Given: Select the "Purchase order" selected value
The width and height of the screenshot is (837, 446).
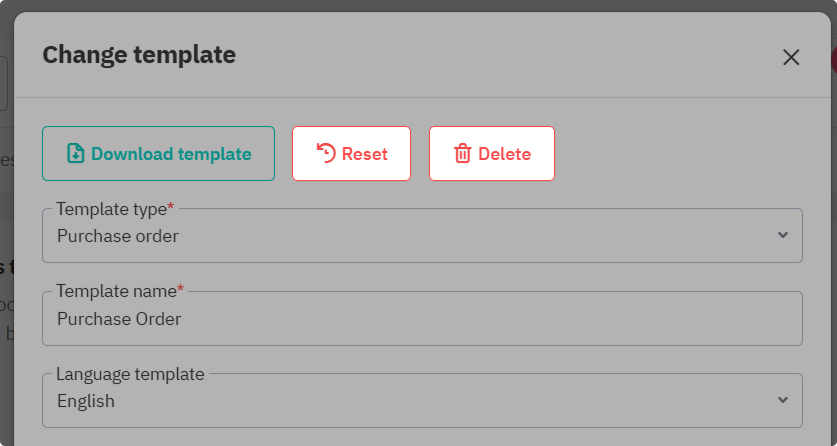Looking at the screenshot, I should (118, 236).
